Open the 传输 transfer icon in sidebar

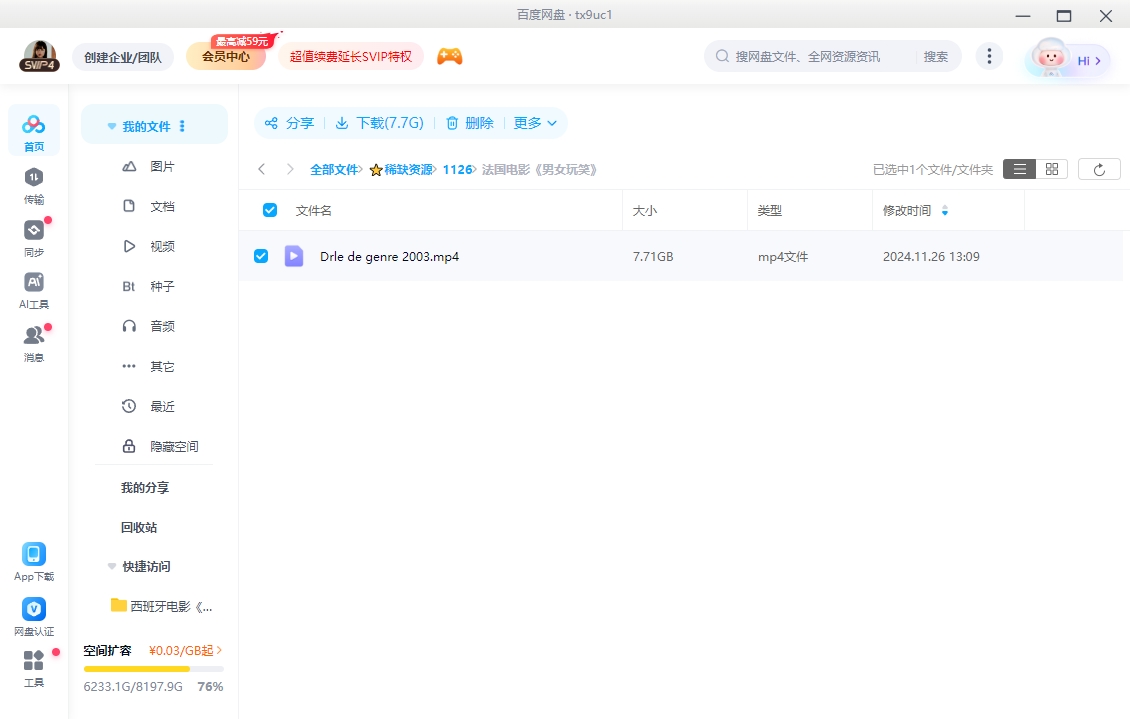click(34, 178)
